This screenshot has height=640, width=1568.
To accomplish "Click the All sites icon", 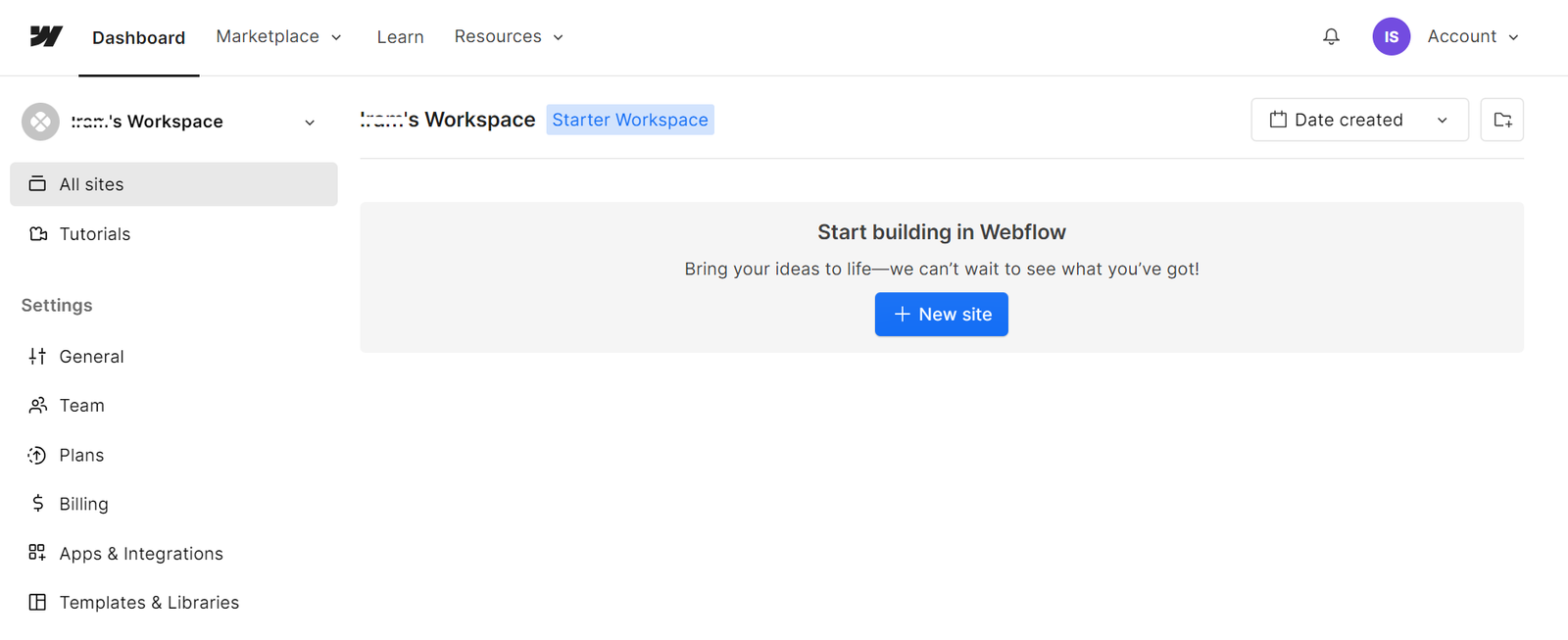I will tap(37, 183).
